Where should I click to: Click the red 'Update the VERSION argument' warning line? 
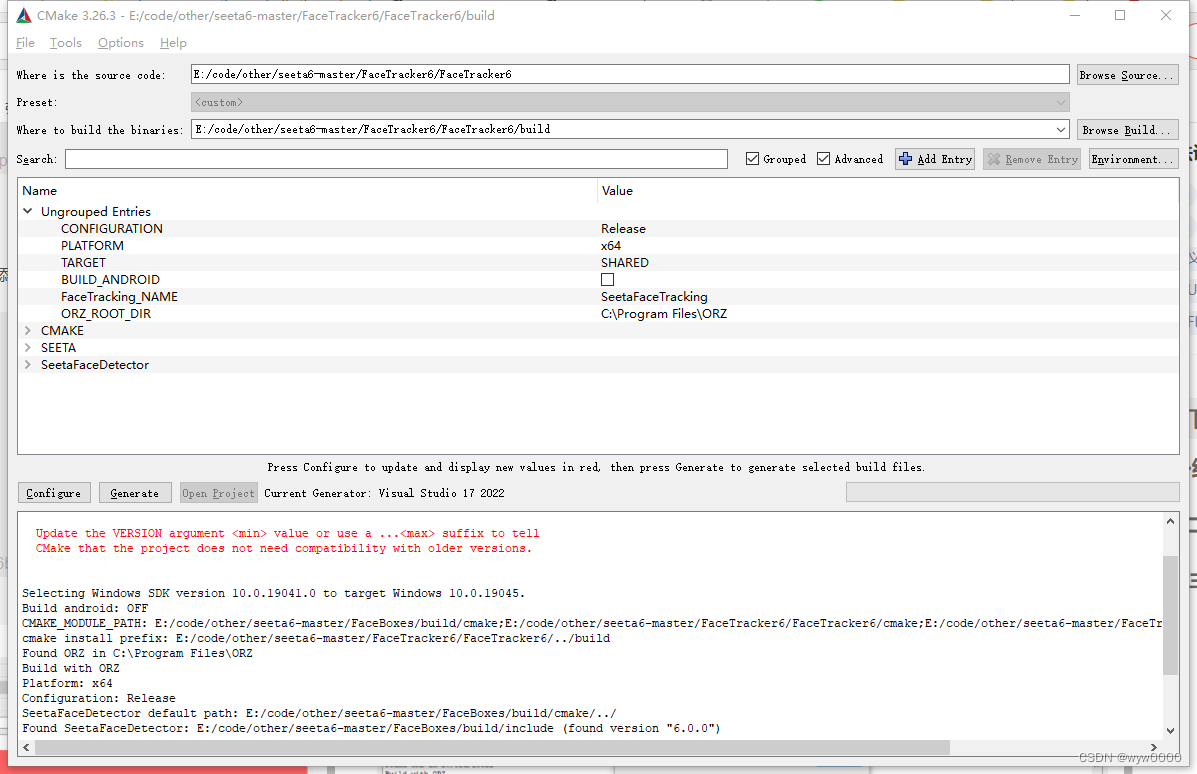point(288,534)
